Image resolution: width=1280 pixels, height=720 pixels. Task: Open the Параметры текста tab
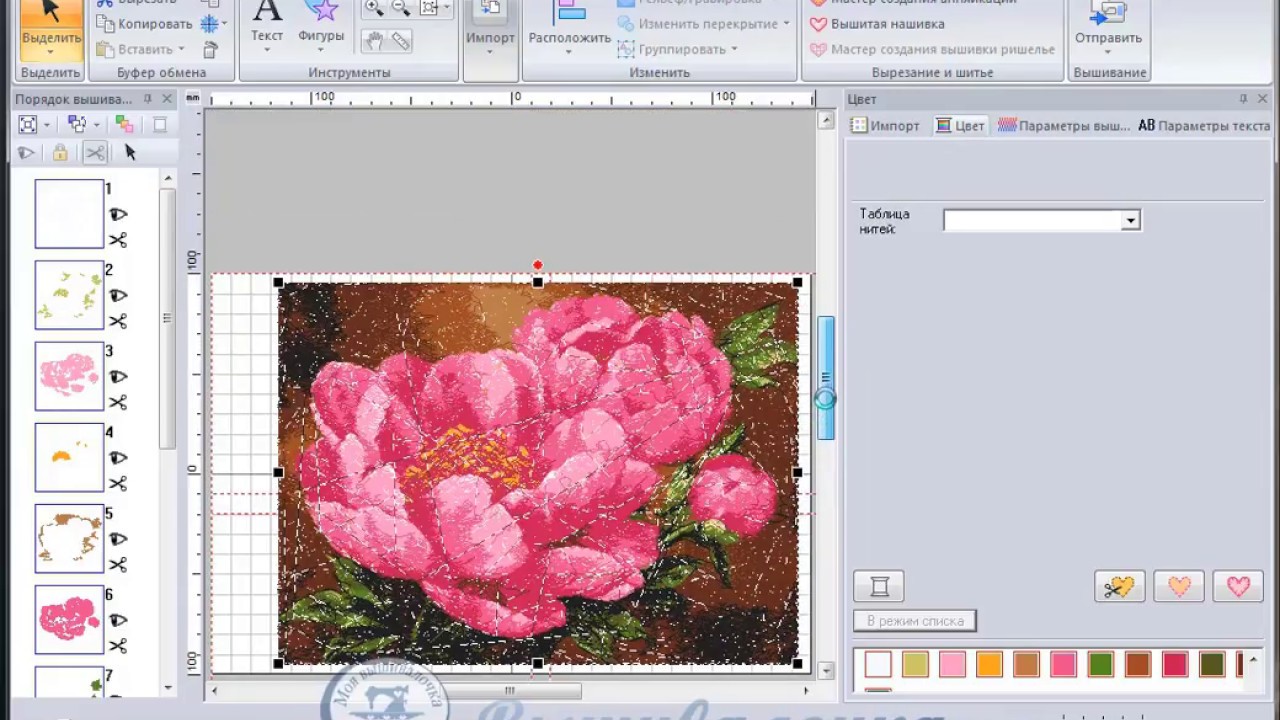coord(1205,126)
